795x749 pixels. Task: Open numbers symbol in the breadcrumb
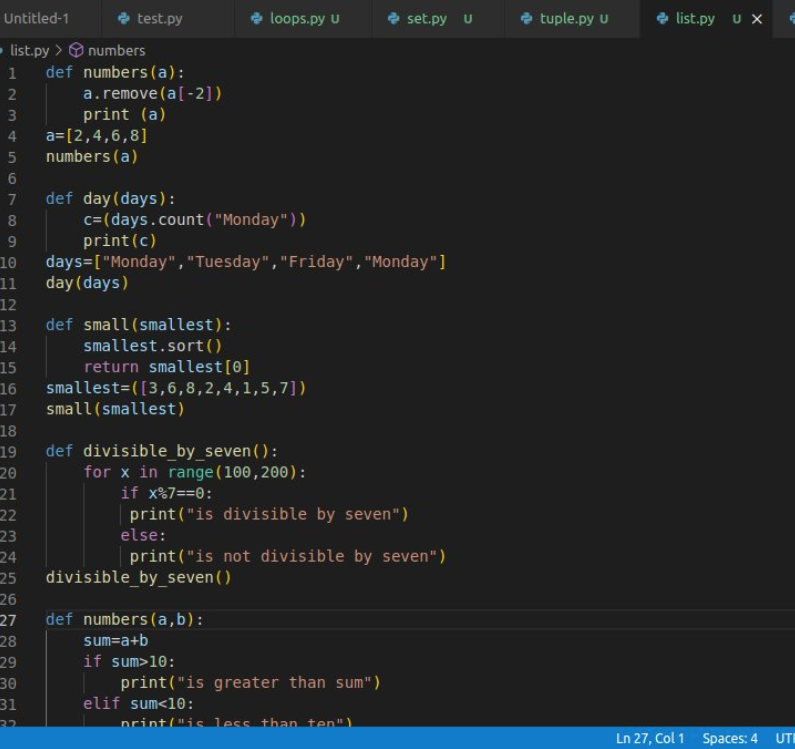click(x=116, y=51)
